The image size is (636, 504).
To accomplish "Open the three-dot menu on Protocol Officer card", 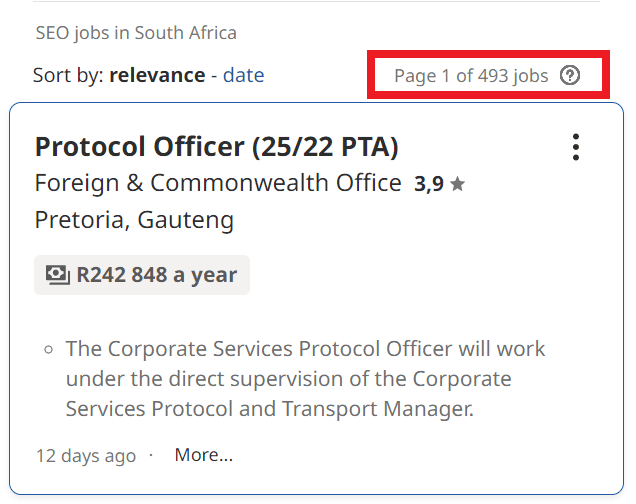I will point(576,147).
